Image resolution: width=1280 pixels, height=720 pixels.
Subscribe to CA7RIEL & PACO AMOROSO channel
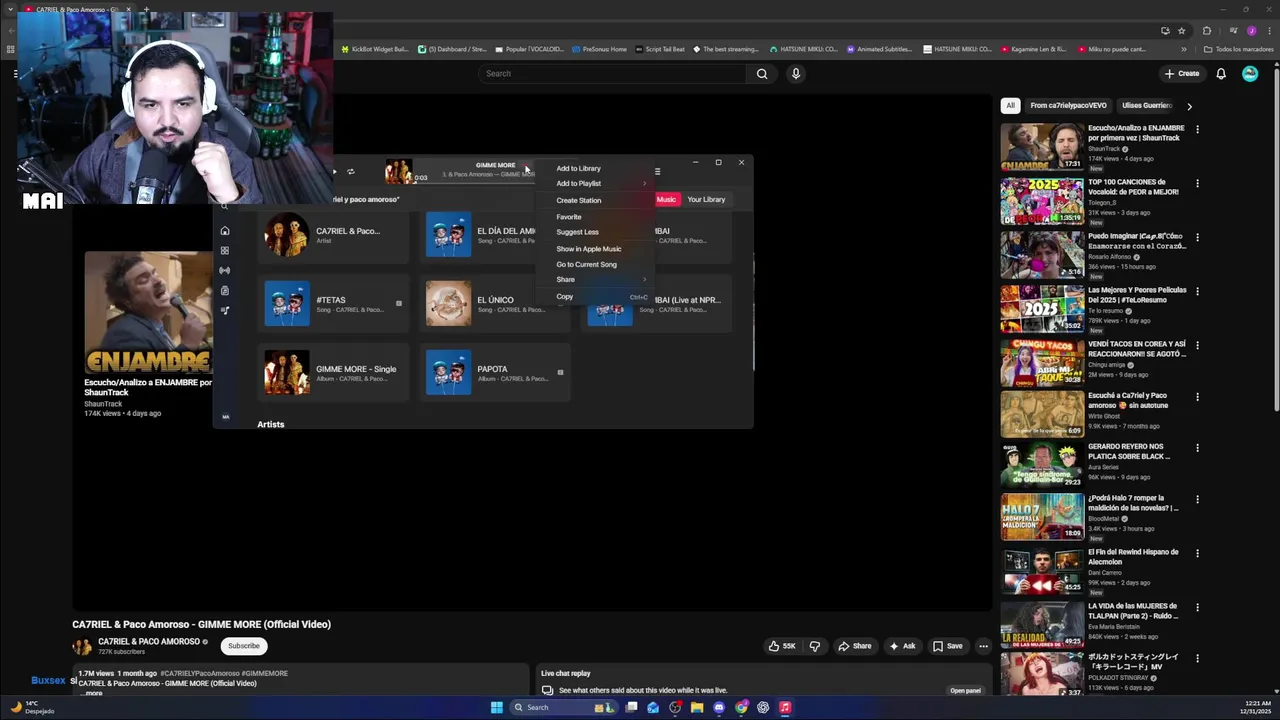244,646
